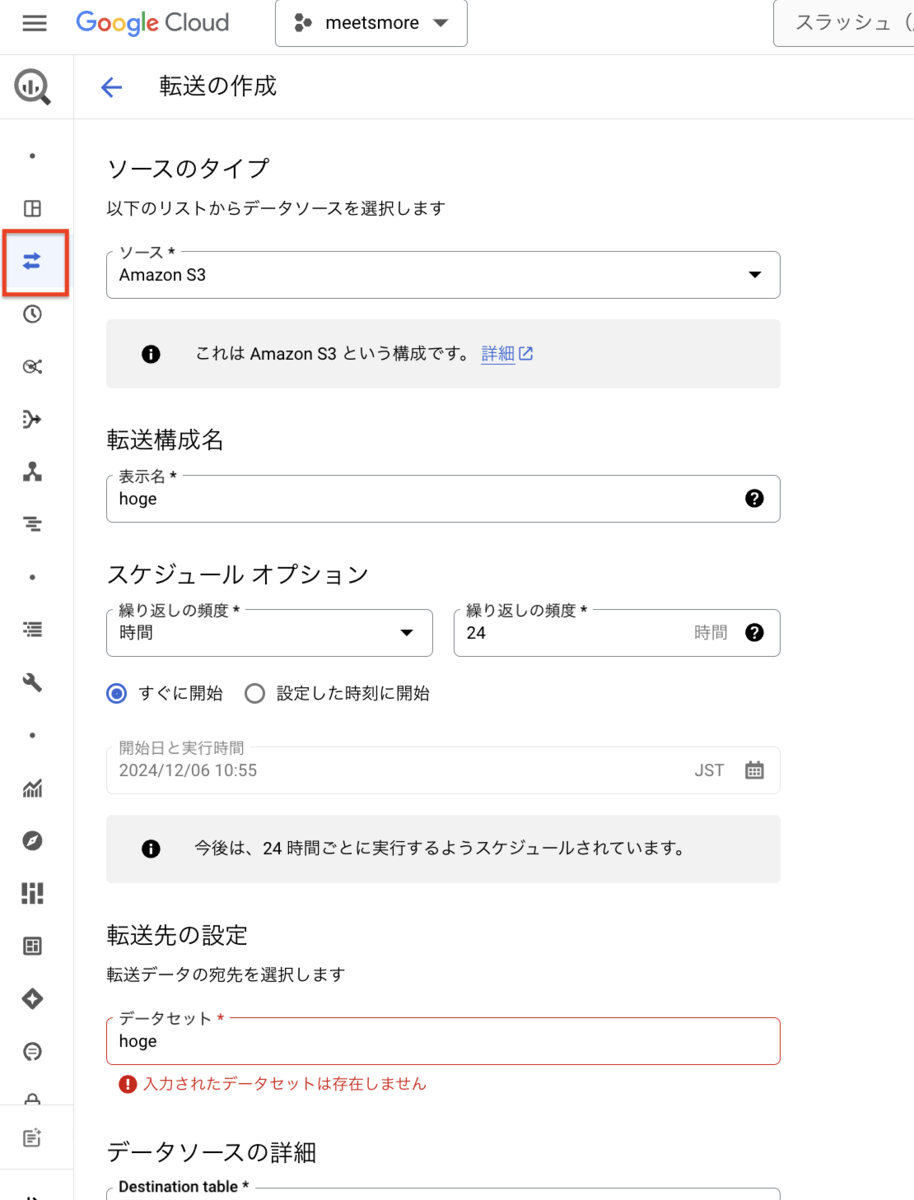914x1200 pixels.
Task: Open the capacity blocks icon in sidebar
Action: click(33, 893)
